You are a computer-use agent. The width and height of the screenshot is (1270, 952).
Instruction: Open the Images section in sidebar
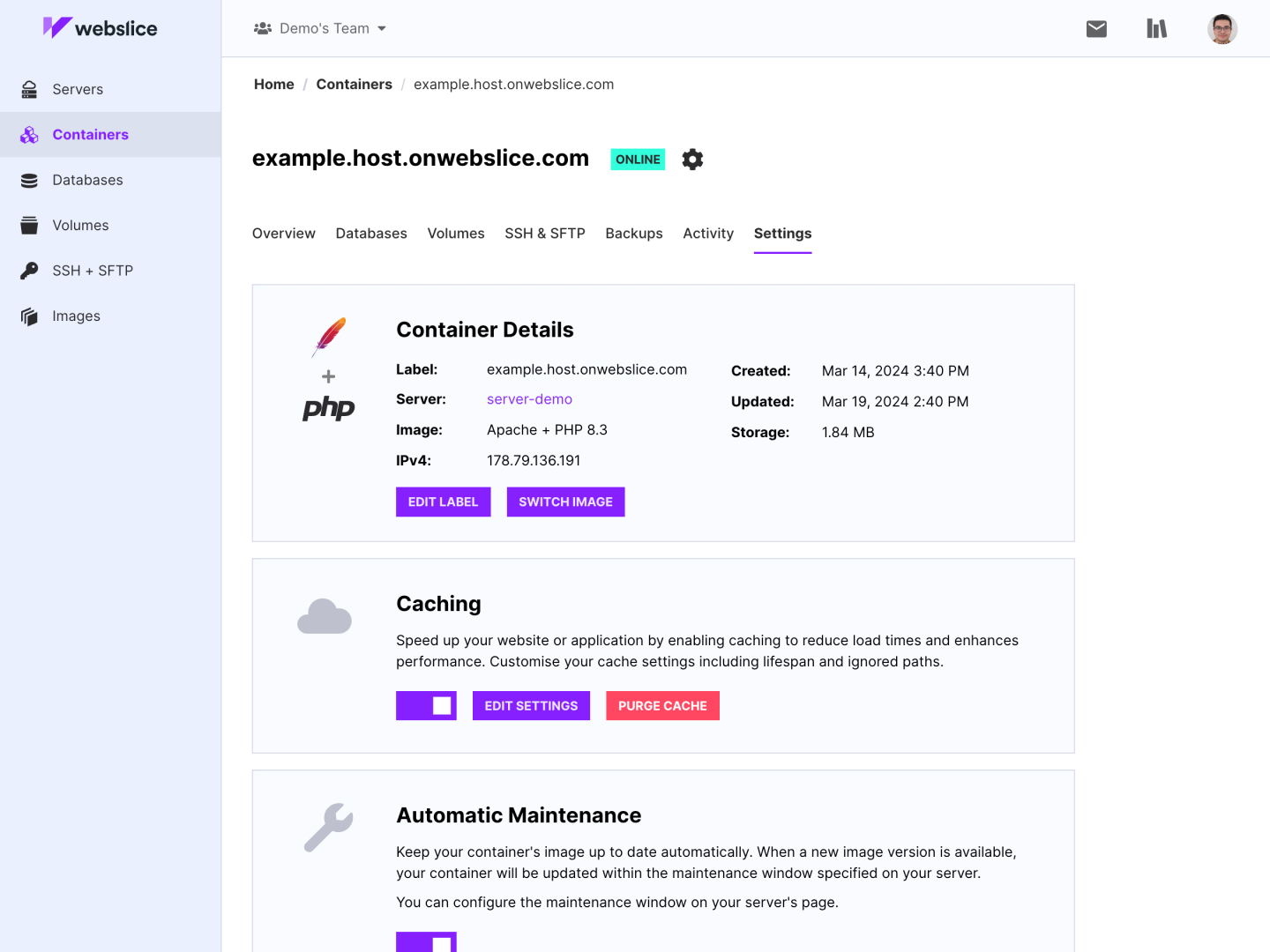click(x=76, y=316)
